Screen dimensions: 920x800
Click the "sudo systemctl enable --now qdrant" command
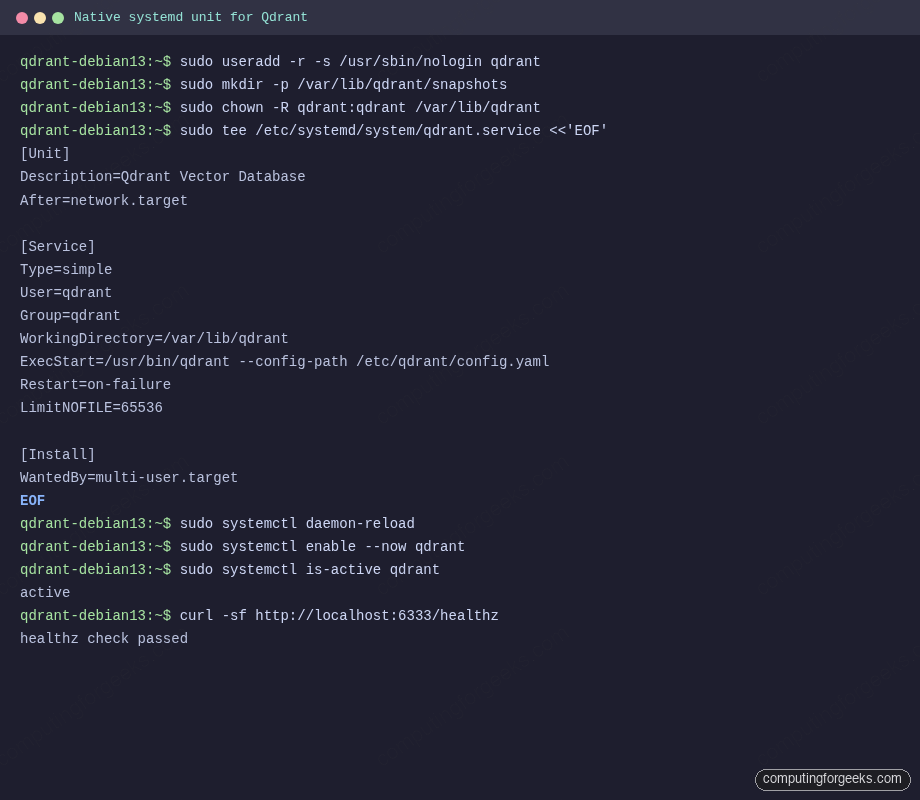click(322, 546)
